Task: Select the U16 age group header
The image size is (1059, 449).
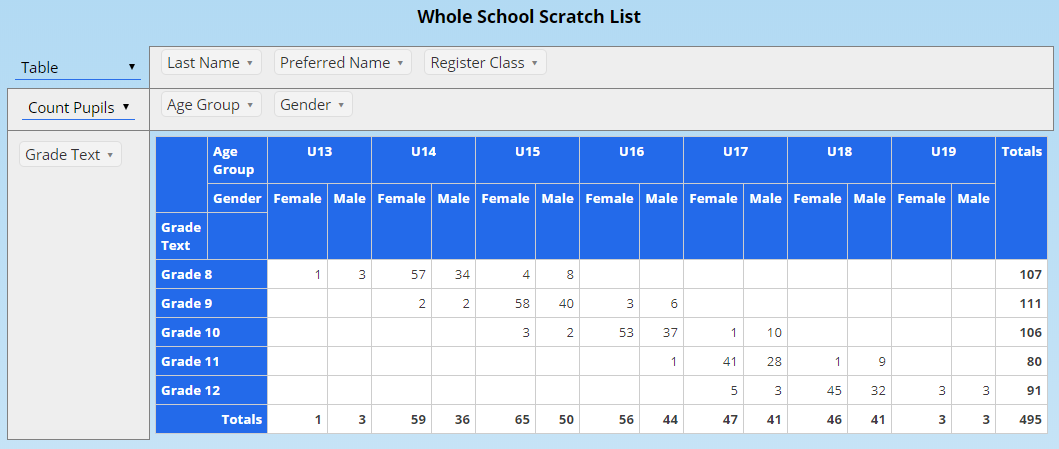Action: pos(631,152)
